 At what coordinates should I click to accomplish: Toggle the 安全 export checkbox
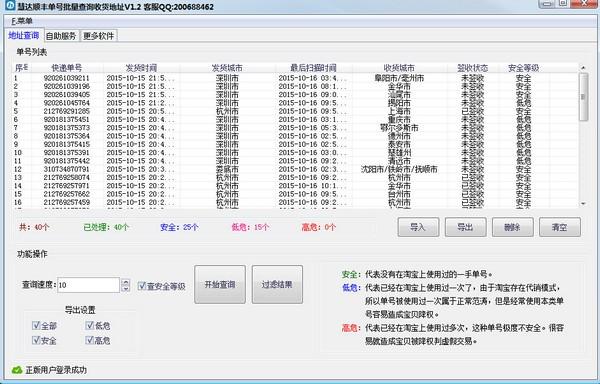point(36,340)
